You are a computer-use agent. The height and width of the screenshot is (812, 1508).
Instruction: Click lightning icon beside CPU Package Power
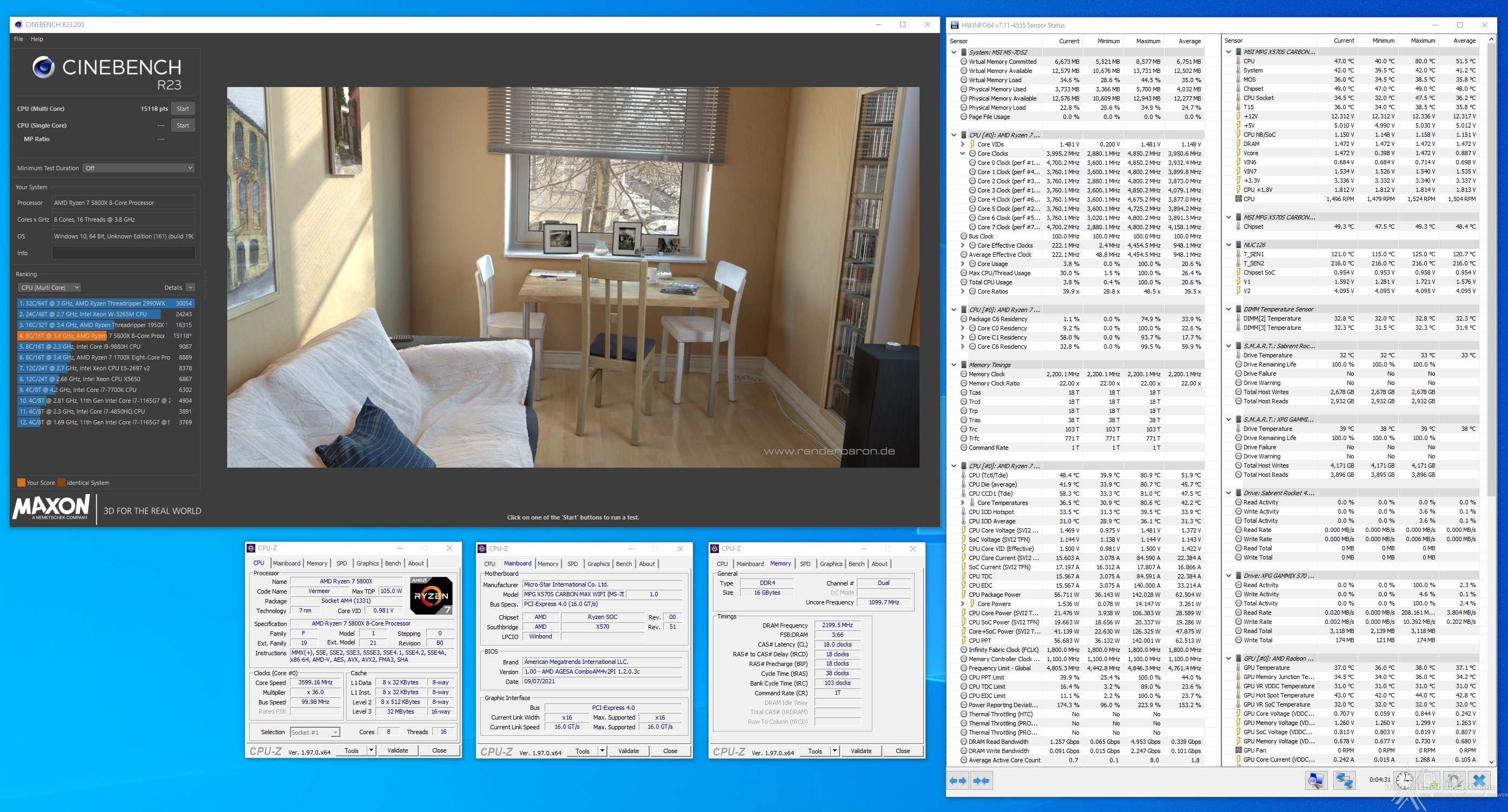pyautogui.click(x=963, y=594)
